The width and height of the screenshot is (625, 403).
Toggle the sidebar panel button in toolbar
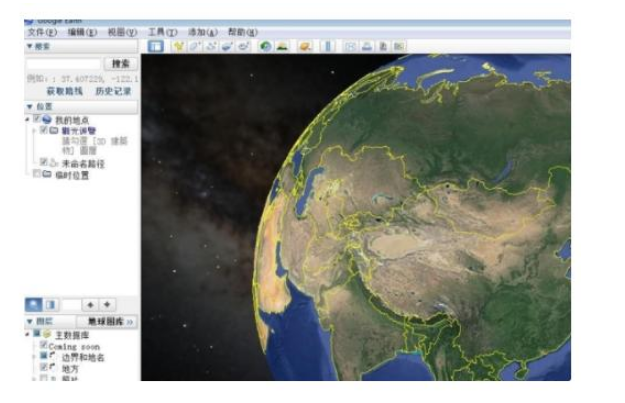coord(155,46)
